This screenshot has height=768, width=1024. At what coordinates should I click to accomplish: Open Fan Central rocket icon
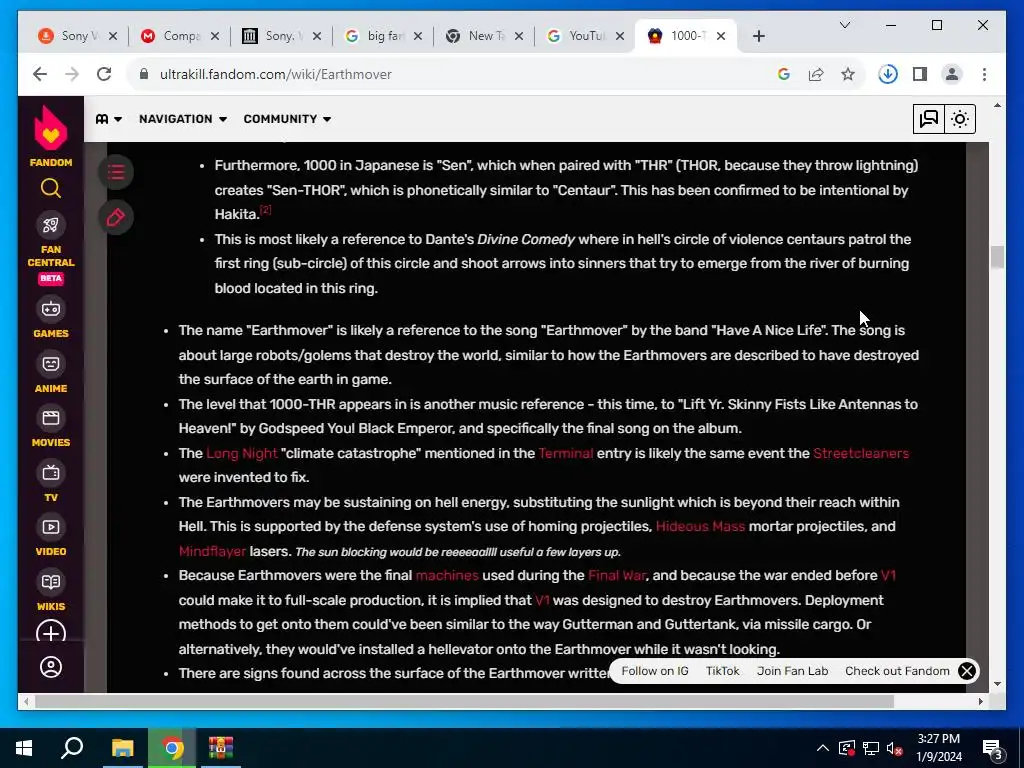(51, 225)
